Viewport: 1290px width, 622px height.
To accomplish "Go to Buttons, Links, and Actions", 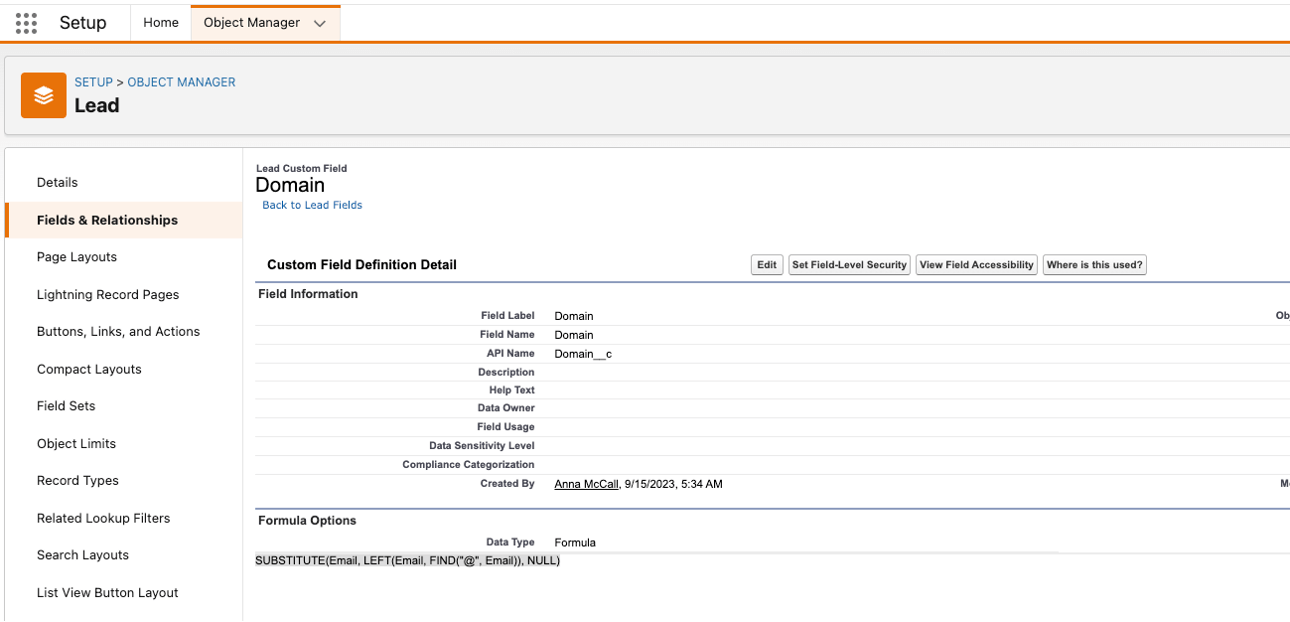I will [x=118, y=331].
